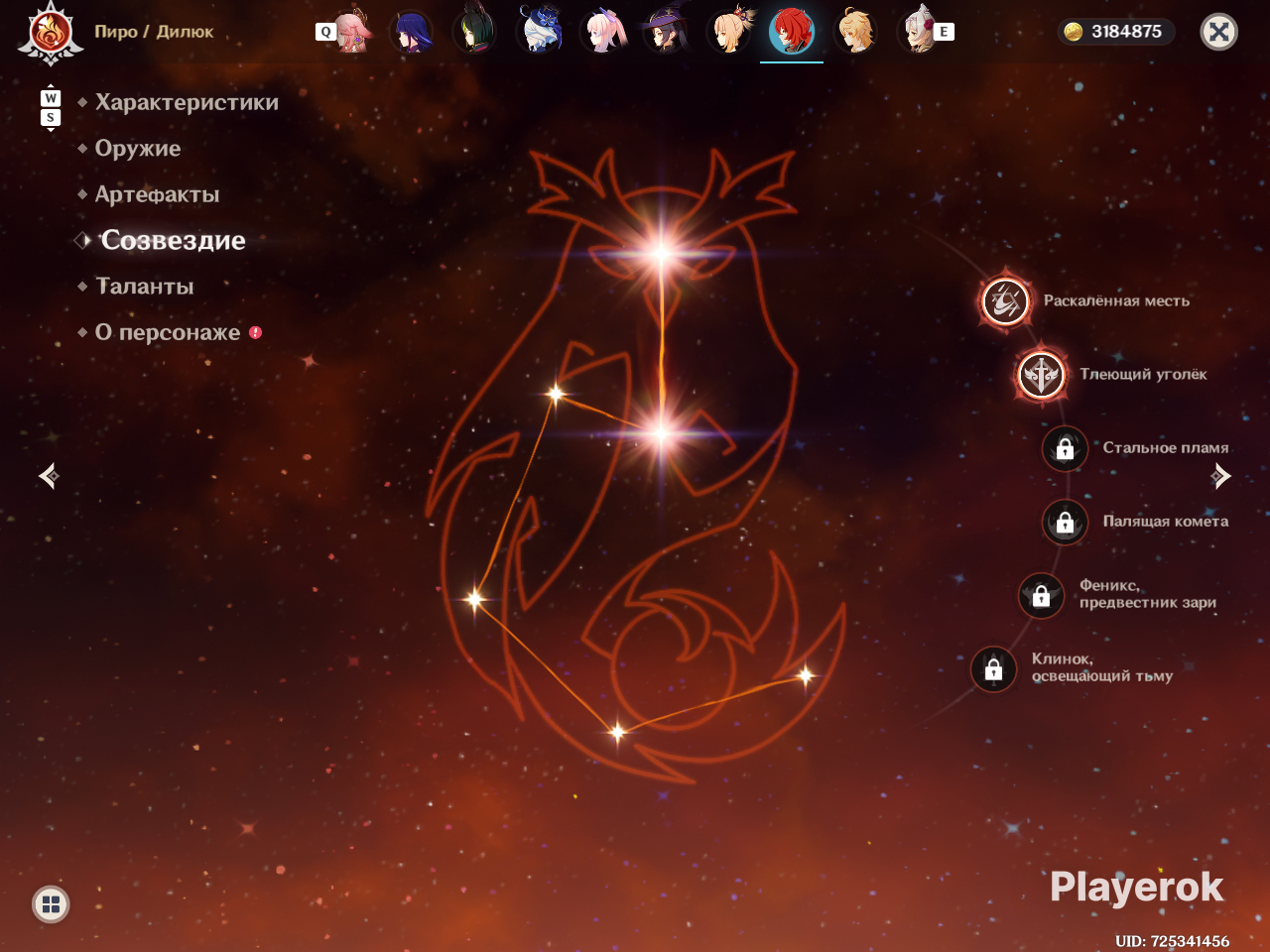The height and width of the screenshot is (952, 1270).
Task: Select Yoimiya's avatar
Action: coord(728,32)
